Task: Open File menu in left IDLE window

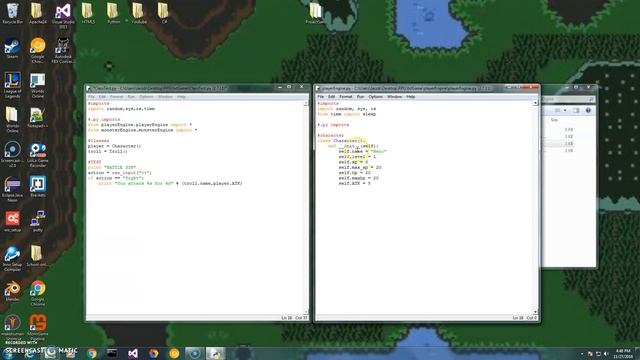Action: click(x=91, y=97)
